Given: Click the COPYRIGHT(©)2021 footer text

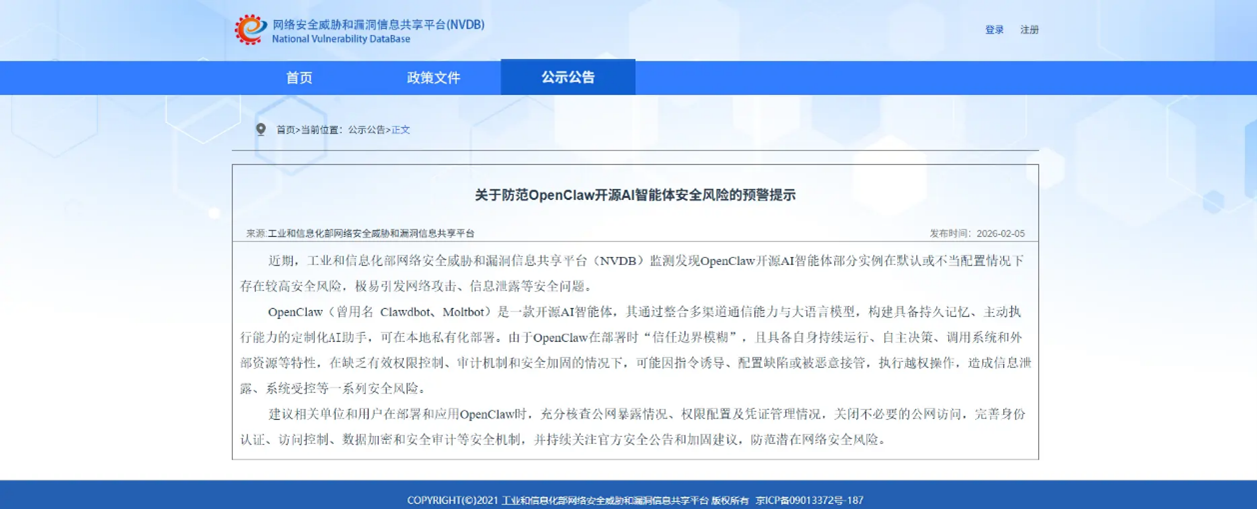Looking at the screenshot, I should tap(452, 500).
